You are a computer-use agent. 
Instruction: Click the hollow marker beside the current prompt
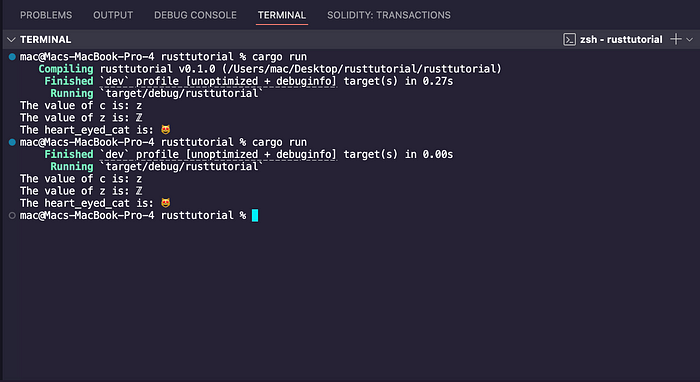(12, 216)
